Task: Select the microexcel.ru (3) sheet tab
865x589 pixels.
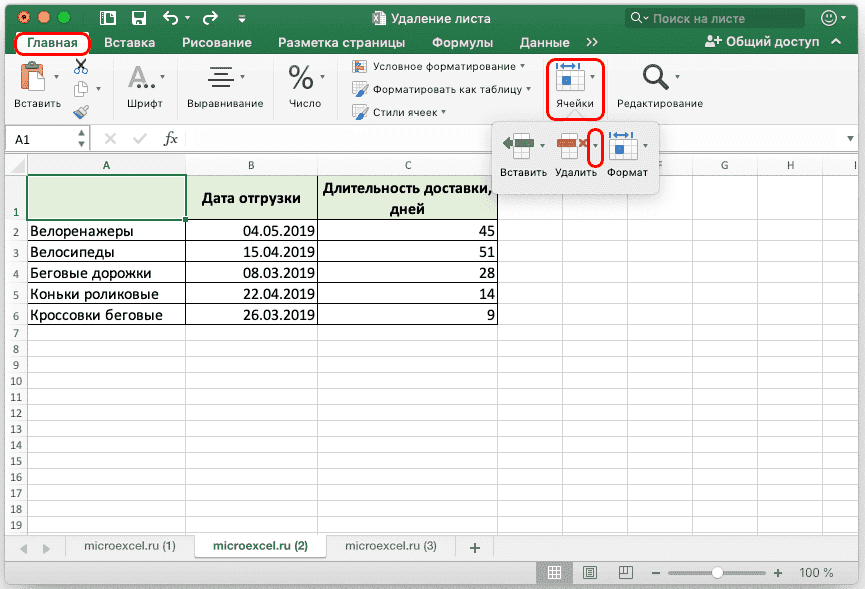Action: tap(392, 547)
